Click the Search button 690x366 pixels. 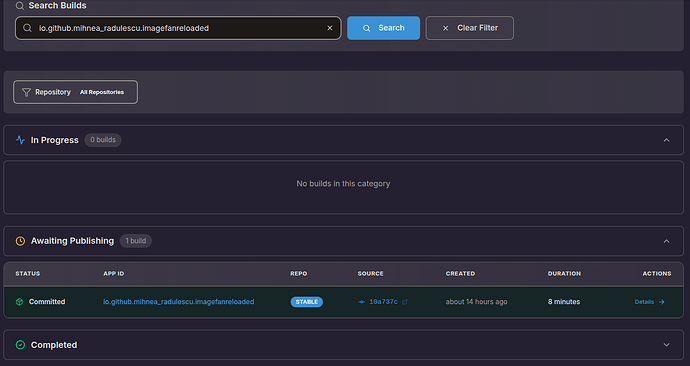[383, 28]
